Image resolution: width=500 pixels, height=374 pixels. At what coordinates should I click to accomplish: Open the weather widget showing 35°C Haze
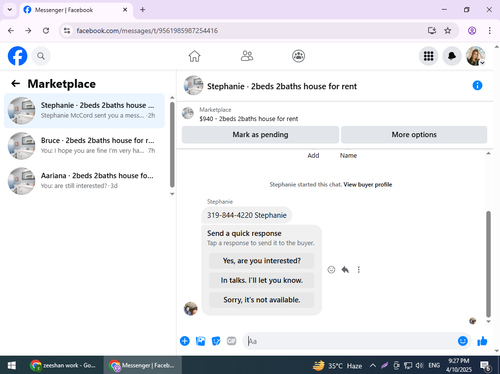pyautogui.click(x=337, y=366)
